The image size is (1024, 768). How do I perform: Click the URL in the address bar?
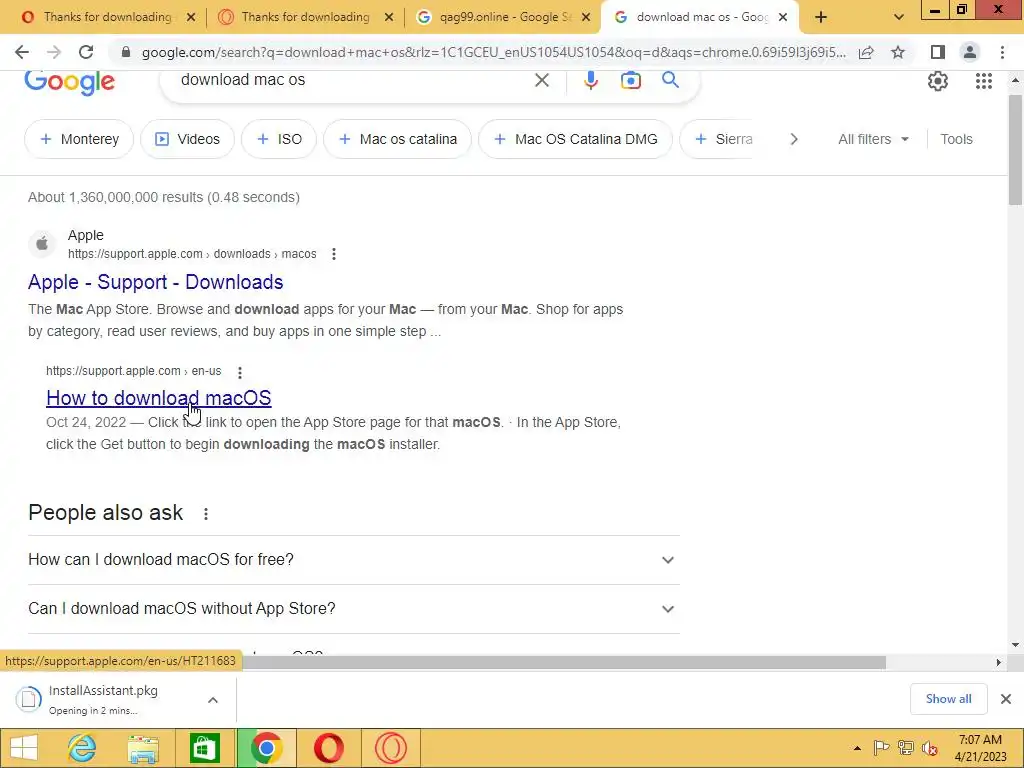pyautogui.click(x=493, y=52)
